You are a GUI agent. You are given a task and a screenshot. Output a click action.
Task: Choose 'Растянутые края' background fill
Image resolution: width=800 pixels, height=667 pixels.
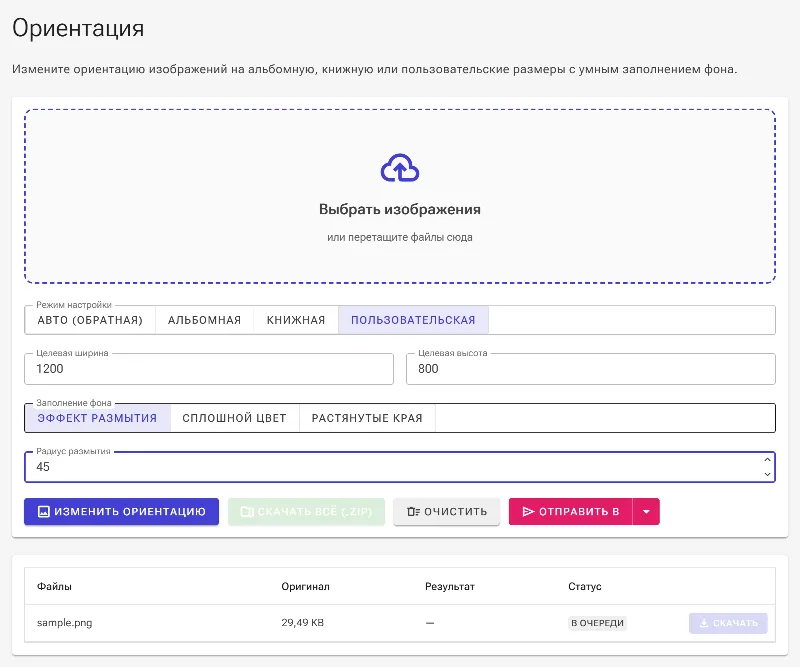pyautogui.click(x=367, y=418)
